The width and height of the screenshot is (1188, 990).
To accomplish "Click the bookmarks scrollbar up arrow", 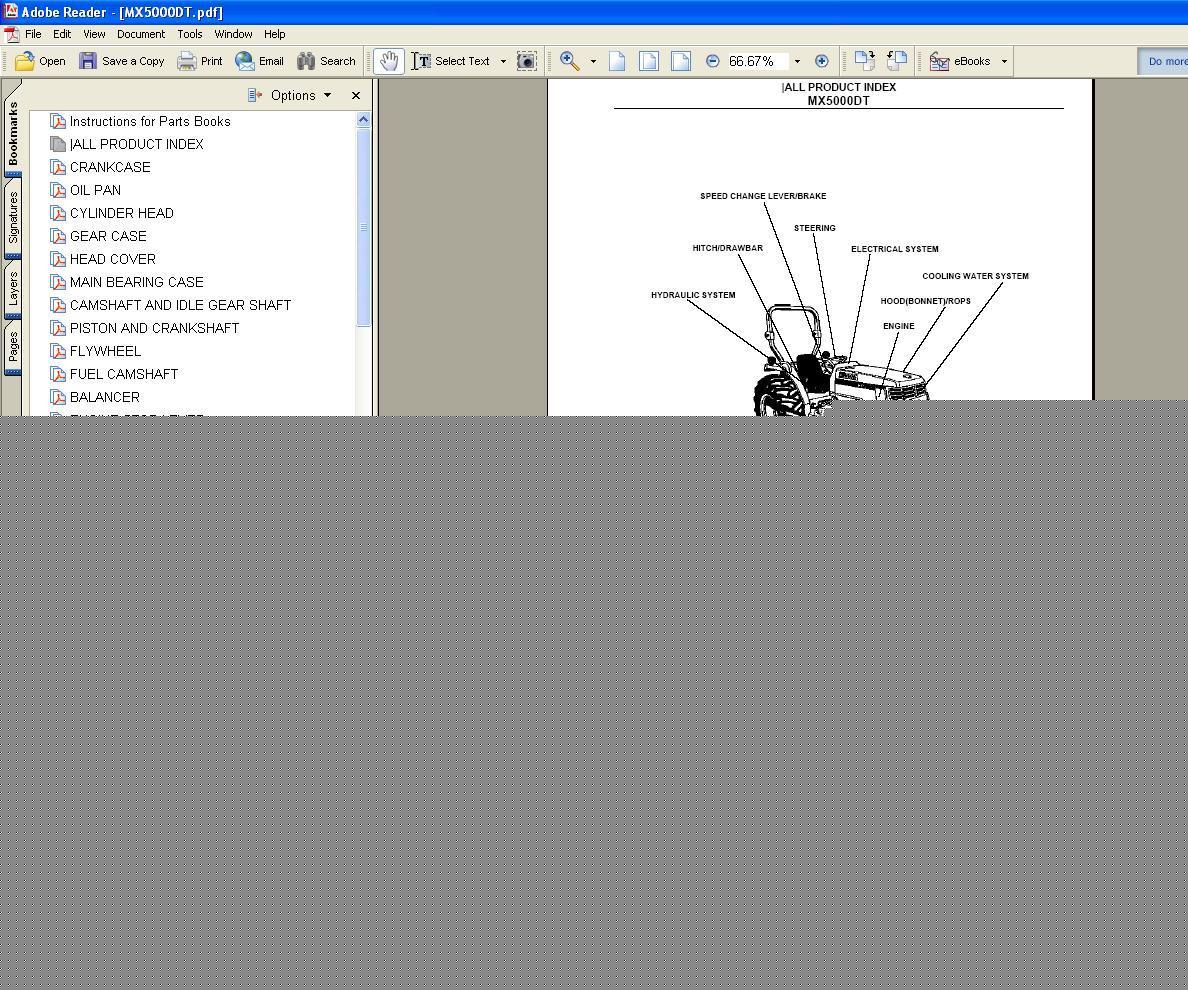I will pyautogui.click(x=363, y=120).
